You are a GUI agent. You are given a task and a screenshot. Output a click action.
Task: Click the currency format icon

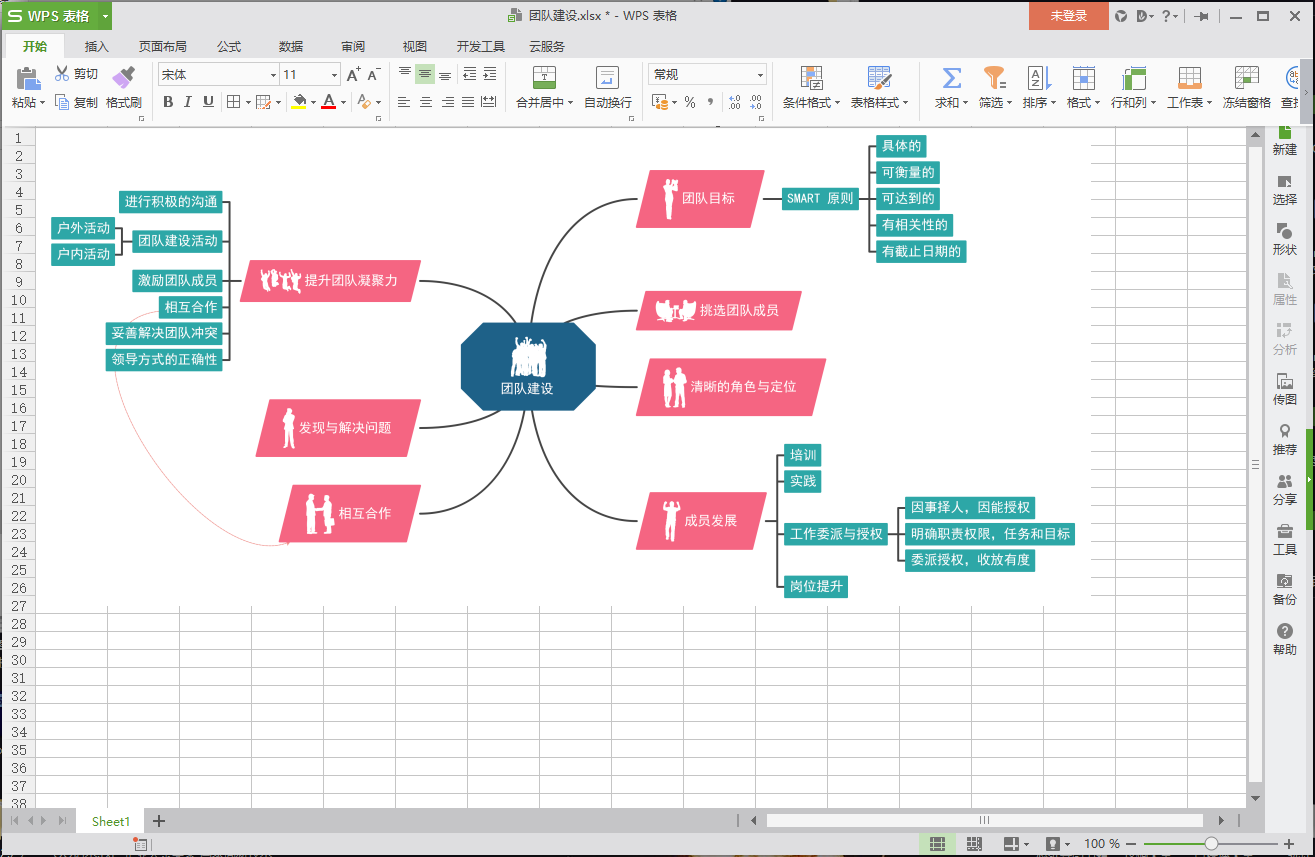click(659, 102)
